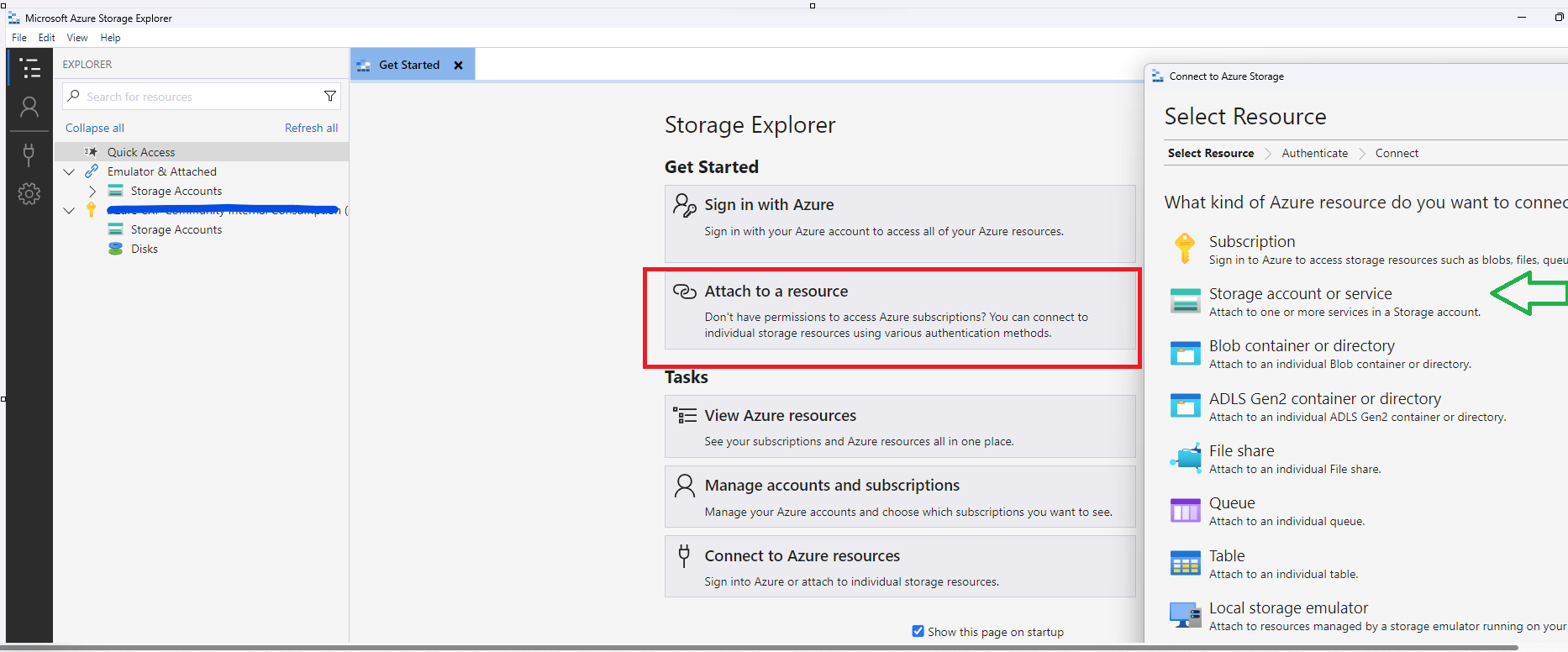This screenshot has width=1568, height=652.
Task: Click the magnifier icon in resource search
Action: (74, 96)
